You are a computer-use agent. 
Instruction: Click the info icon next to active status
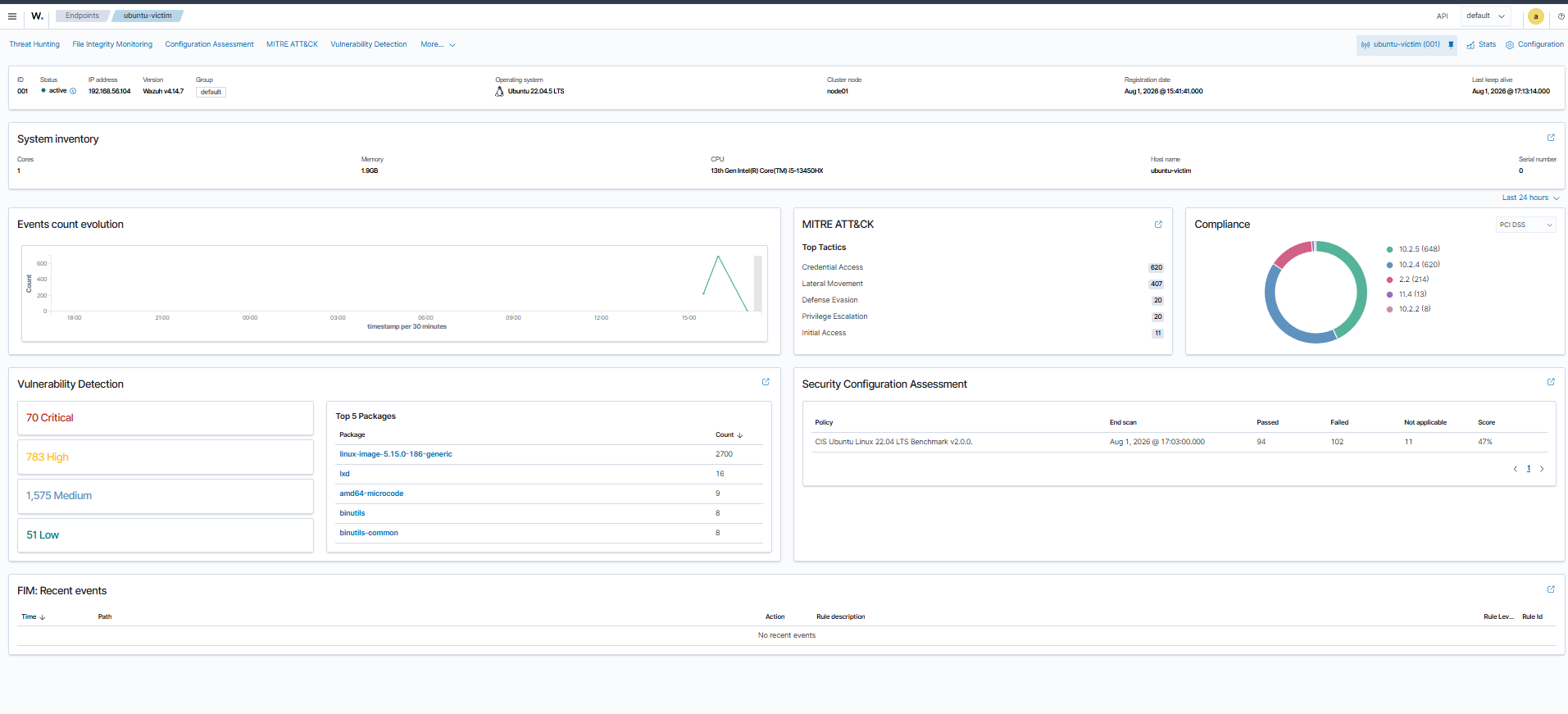73,91
